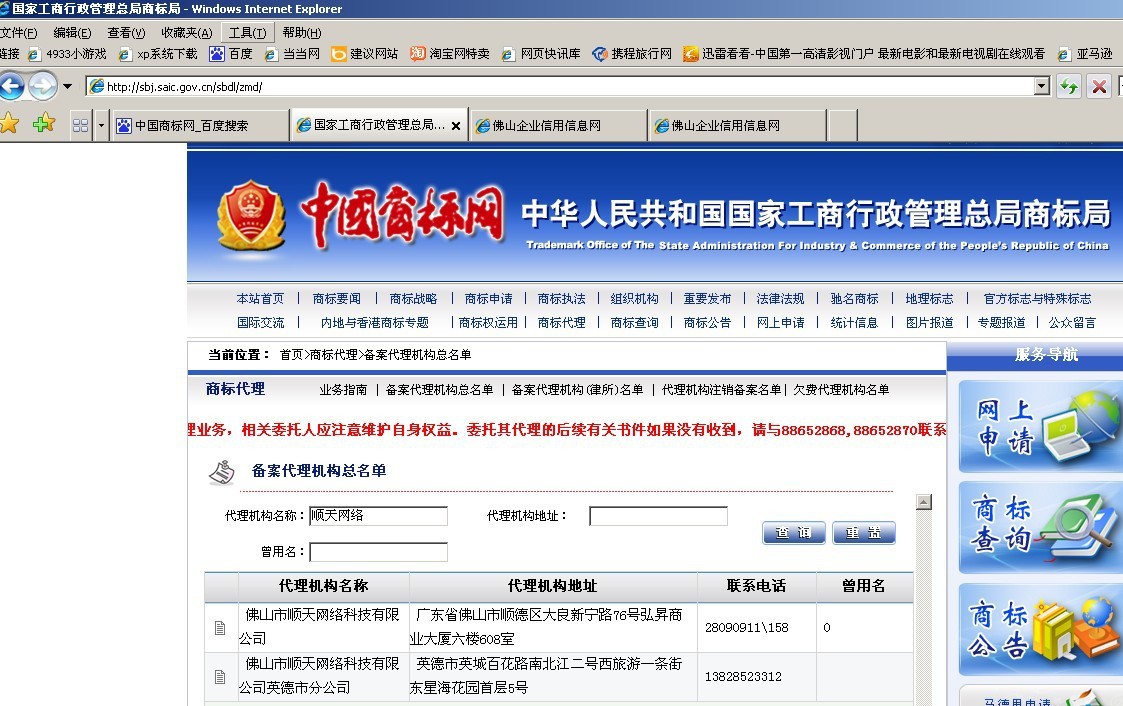Screen dimensions: 1123x706
Task: Open 商标代理 in the navigation bar
Action: point(561,323)
